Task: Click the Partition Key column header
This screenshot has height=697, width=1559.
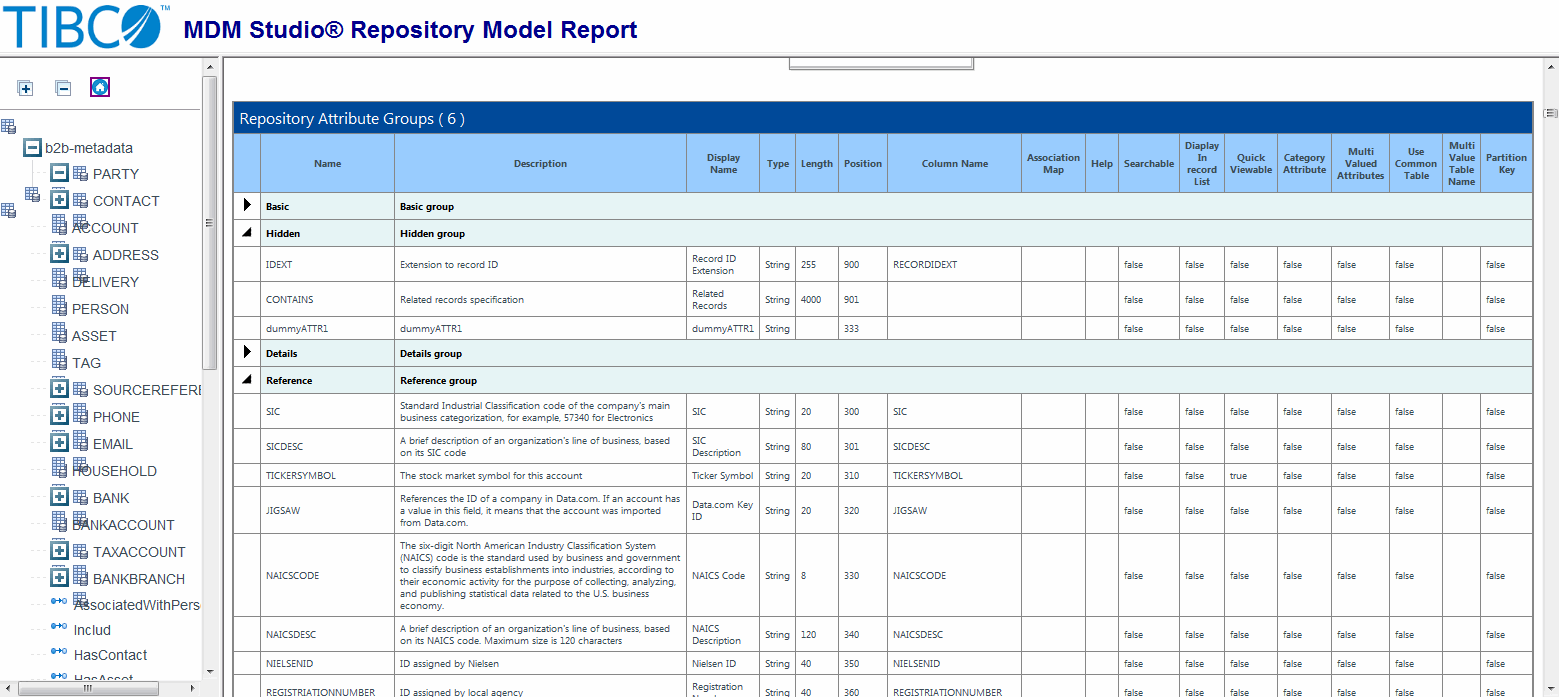Action: pos(1506,163)
